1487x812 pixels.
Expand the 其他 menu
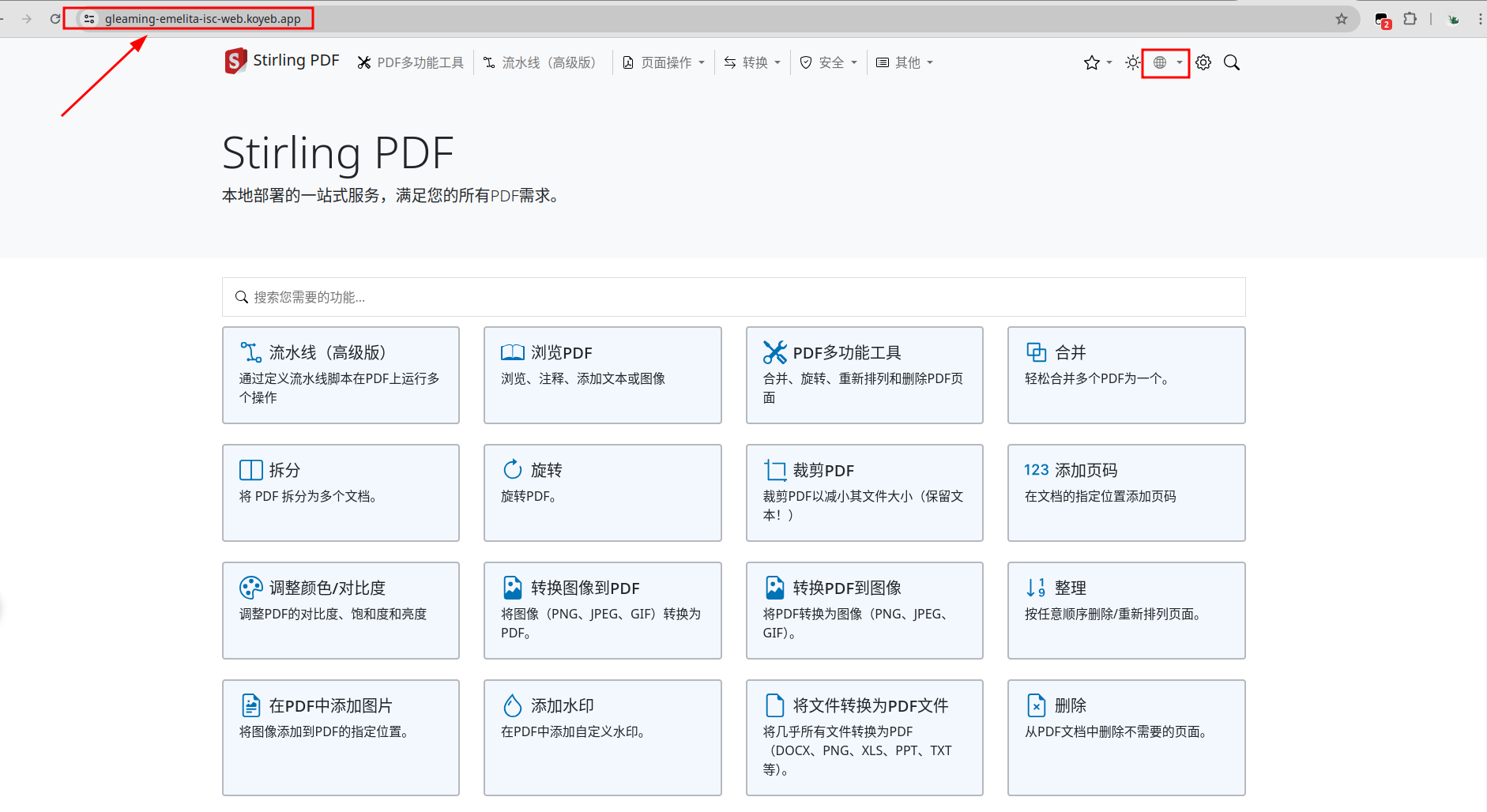[905, 62]
